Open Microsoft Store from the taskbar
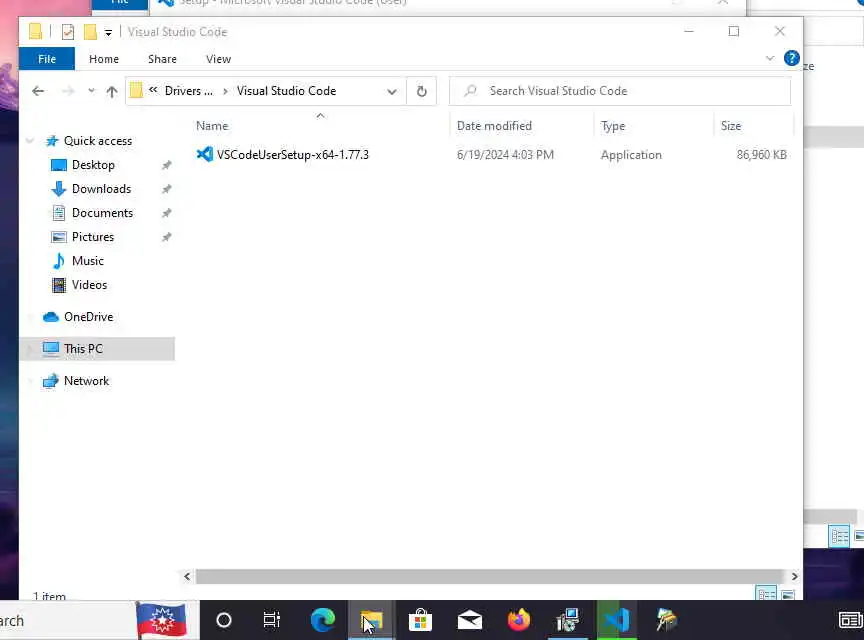This screenshot has width=864, height=640. pyautogui.click(x=420, y=620)
